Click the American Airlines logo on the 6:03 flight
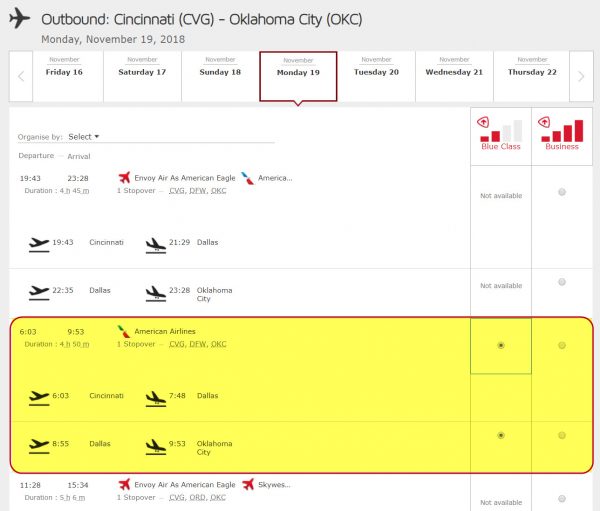 [123, 331]
